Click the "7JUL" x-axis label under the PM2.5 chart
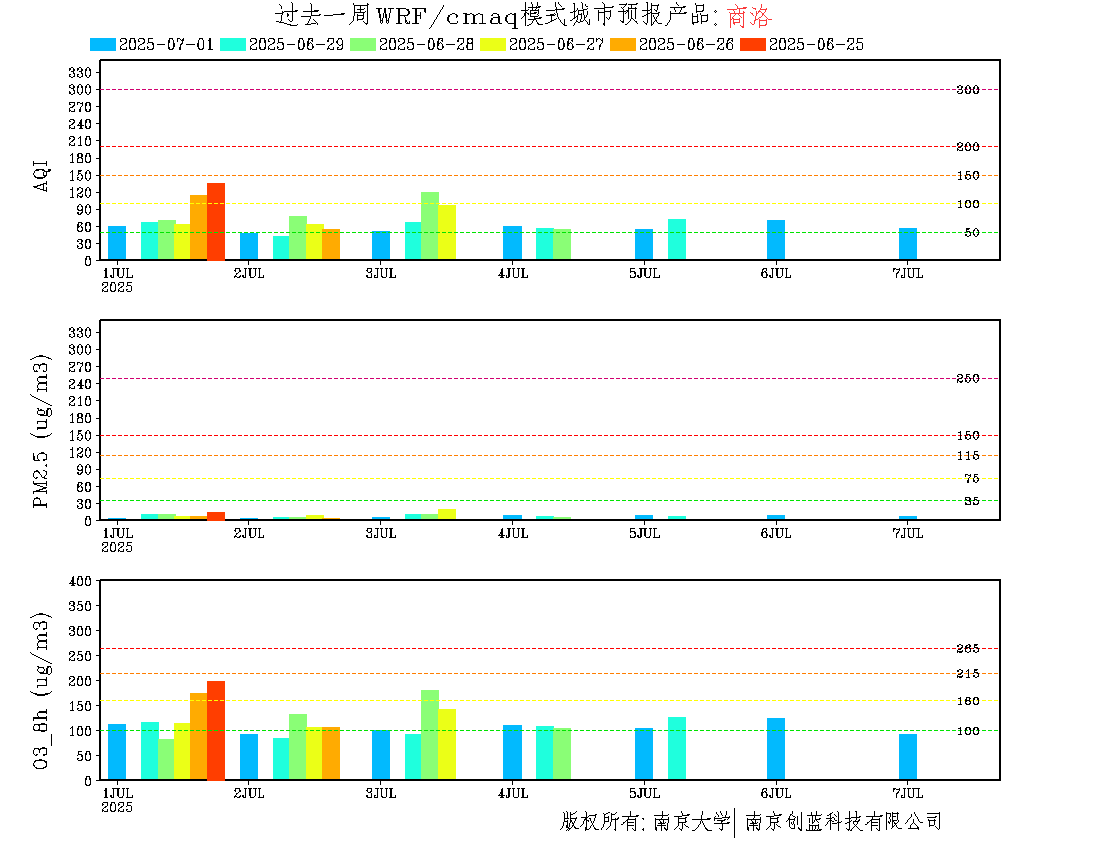 coord(908,534)
